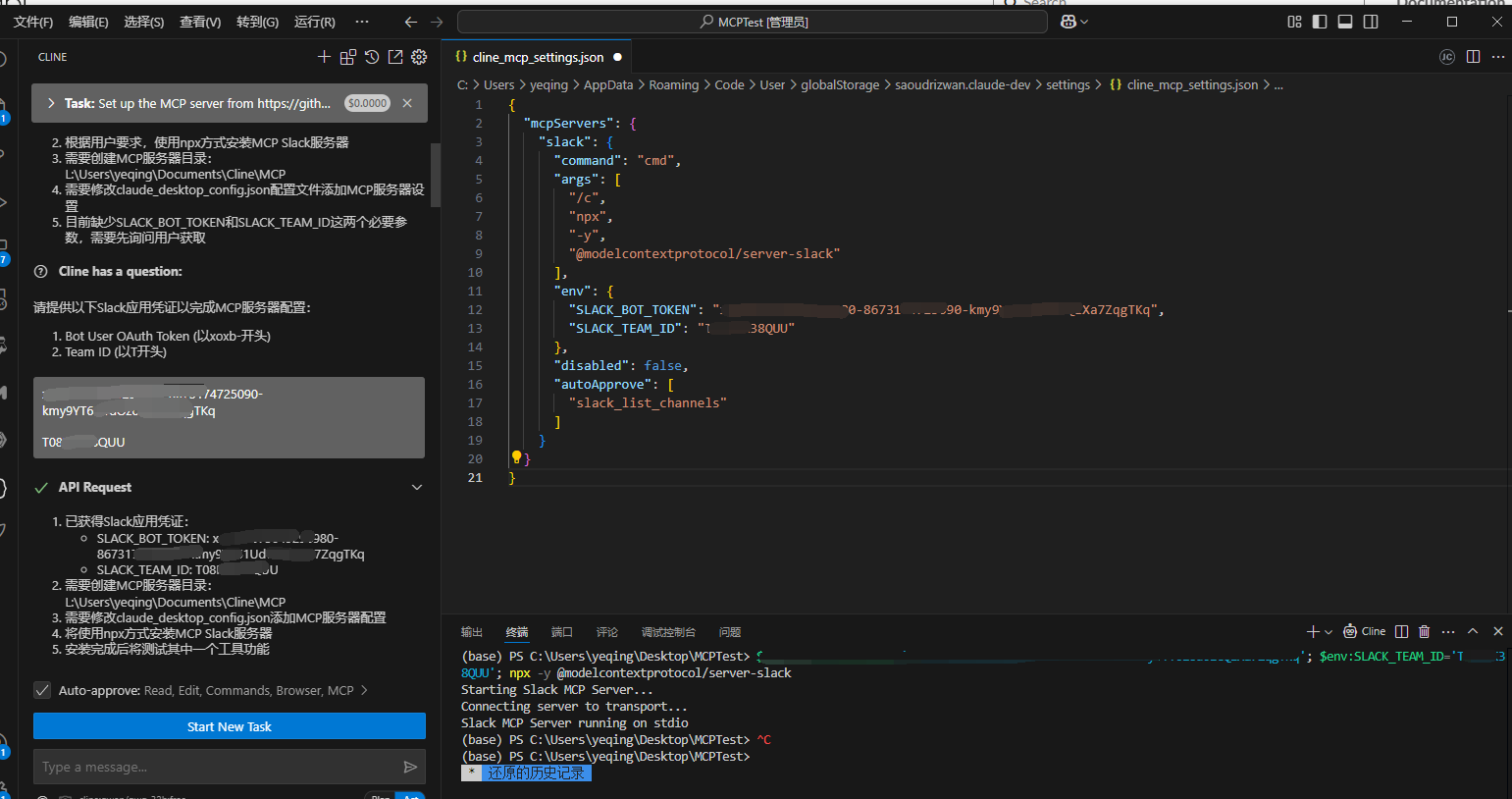The height and width of the screenshot is (799, 1512).
Task: Open Cline in editor pop-out icon
Action: click(395, 57)
